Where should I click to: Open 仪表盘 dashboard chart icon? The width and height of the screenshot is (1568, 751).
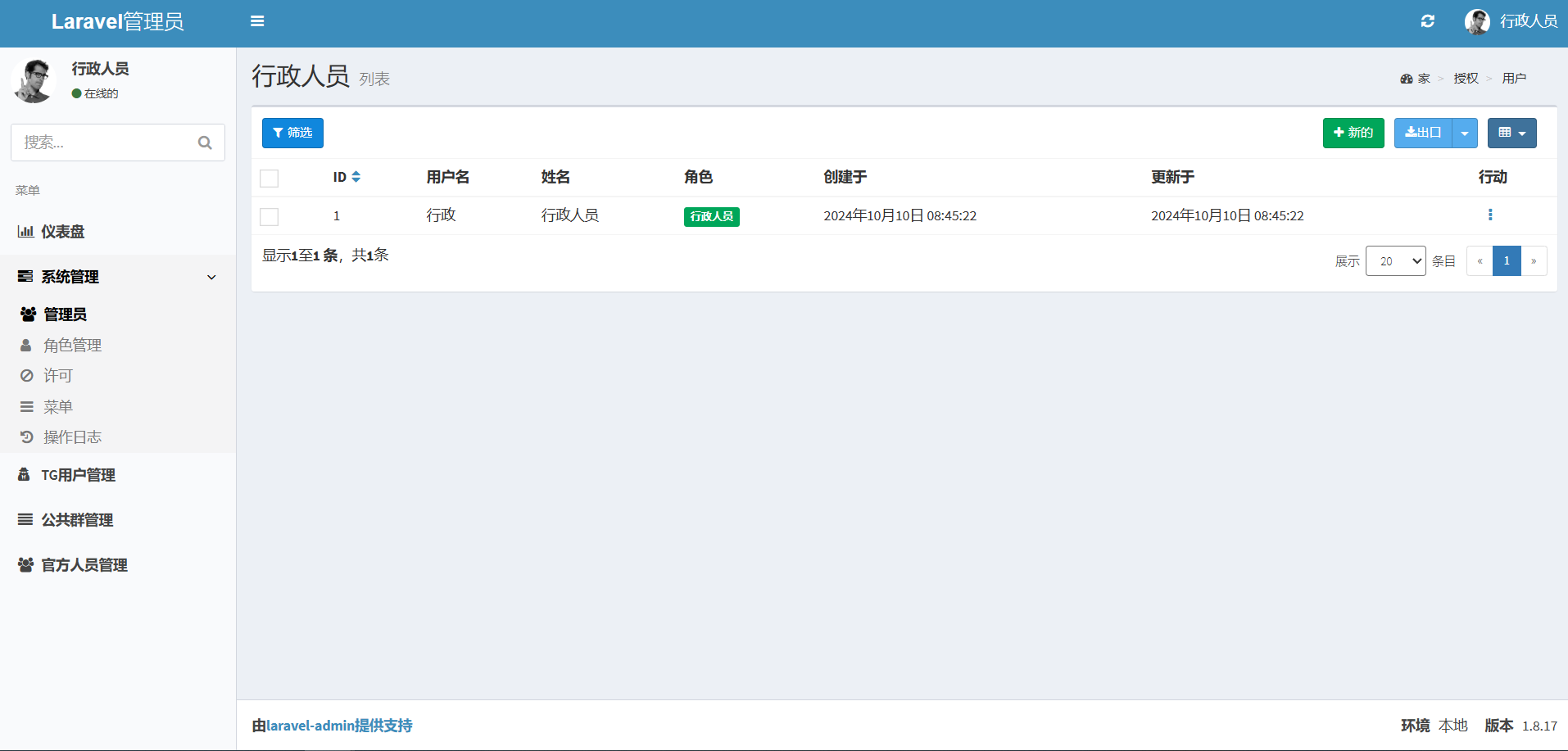(x=25, y=232)
